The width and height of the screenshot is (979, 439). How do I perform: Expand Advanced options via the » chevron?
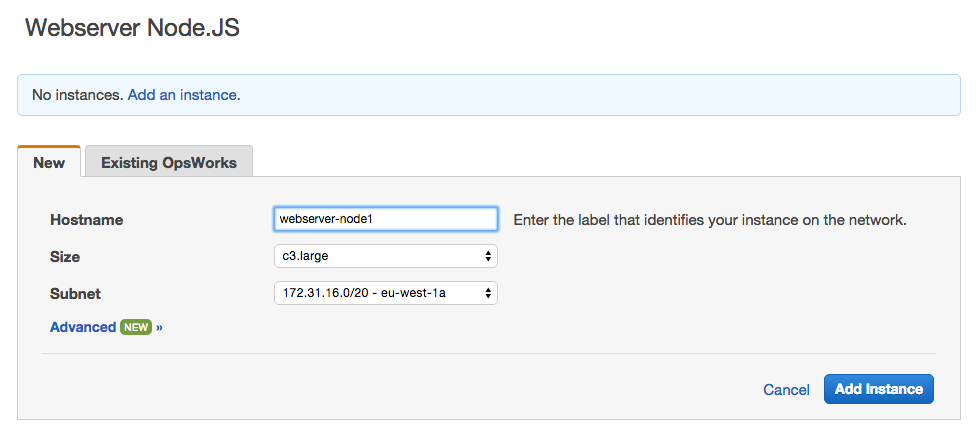[x=159, y=327]
